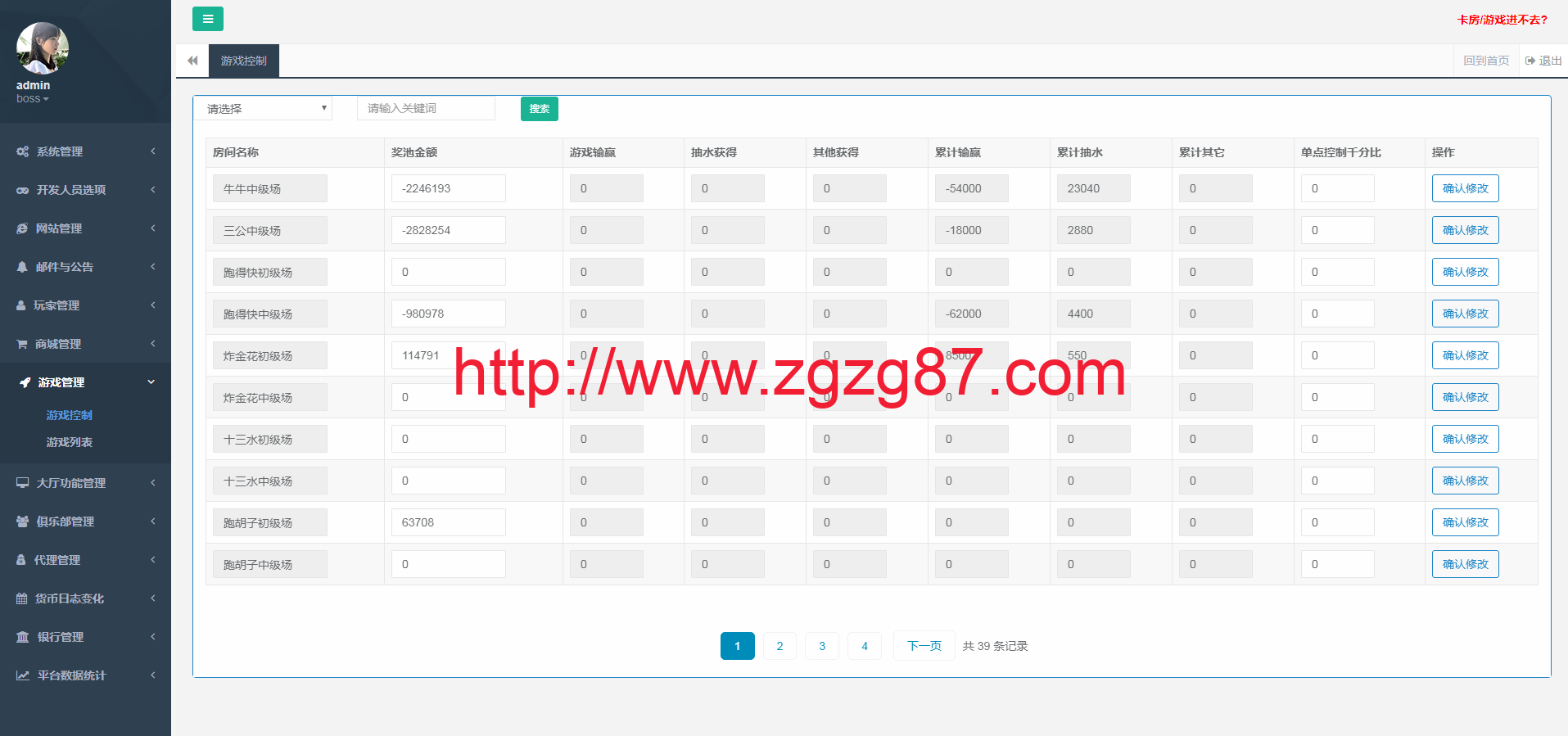Click the chart icon beside 平台数据统计
Screen dimensions: 1568x736
[22, 675]
